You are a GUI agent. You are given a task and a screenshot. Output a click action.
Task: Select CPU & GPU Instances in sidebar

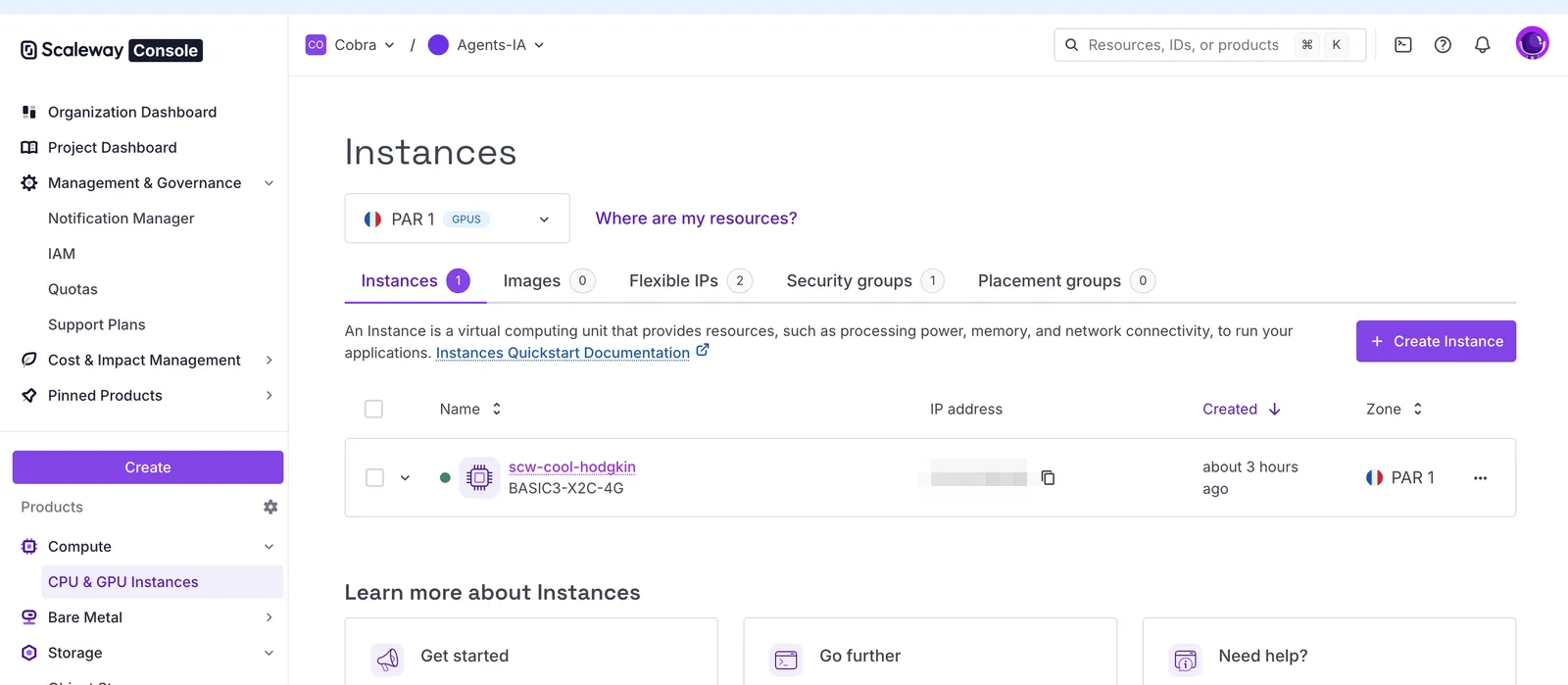pyautogui.click(x=162, y=582)
